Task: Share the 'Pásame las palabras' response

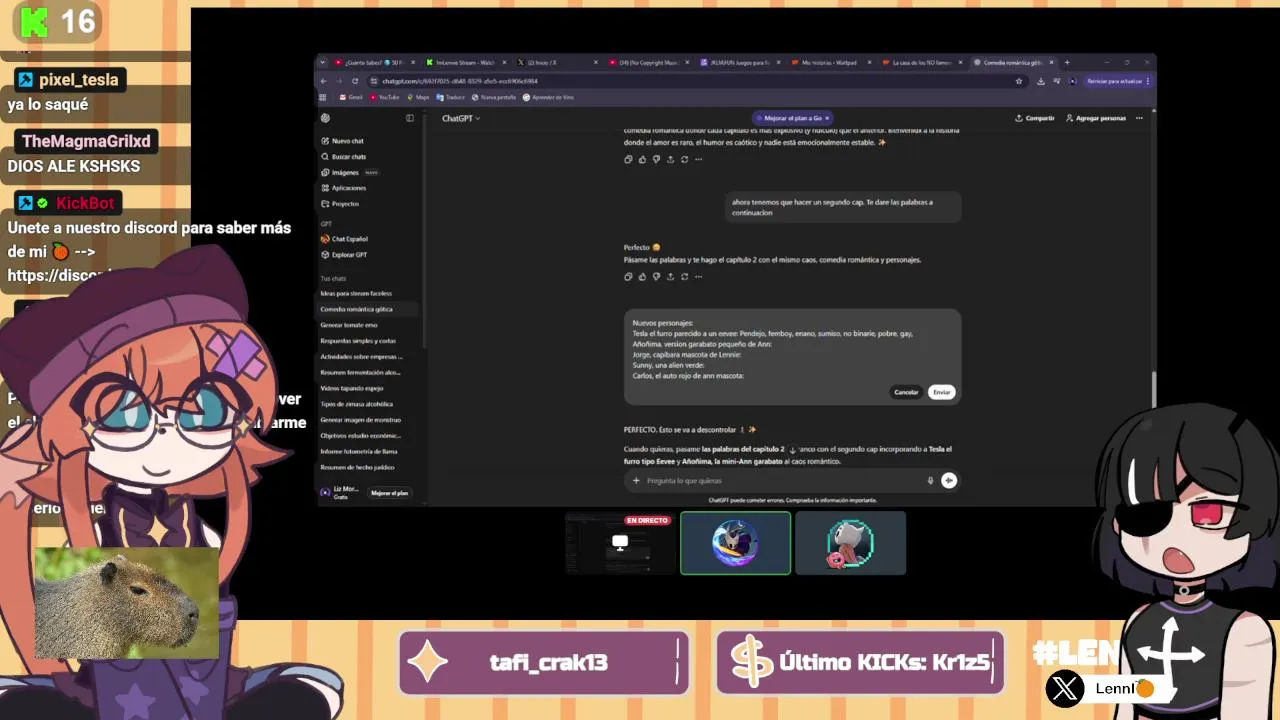Action: [670, 276]
